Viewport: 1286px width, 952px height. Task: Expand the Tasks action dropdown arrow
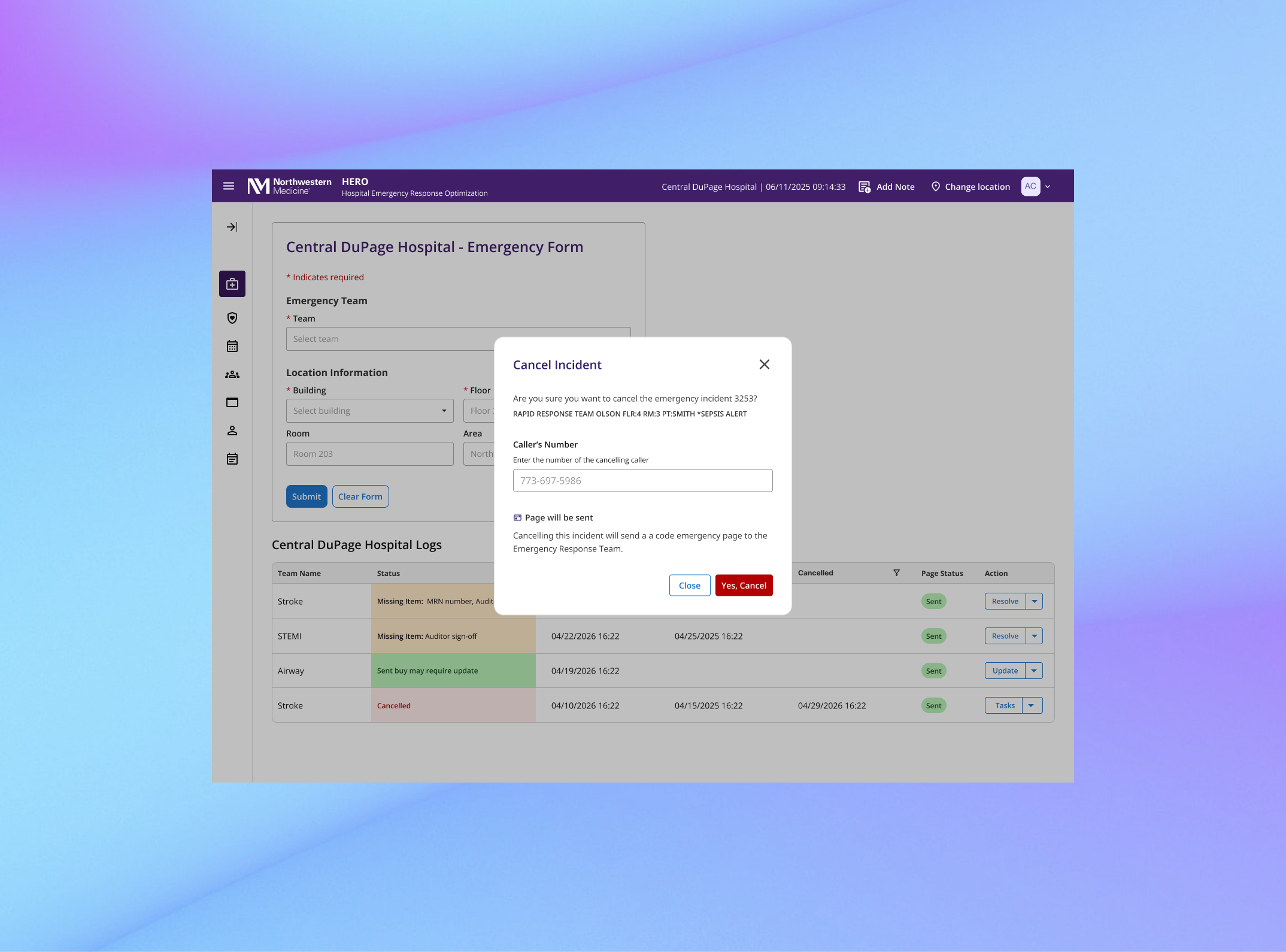[1031, 705]
